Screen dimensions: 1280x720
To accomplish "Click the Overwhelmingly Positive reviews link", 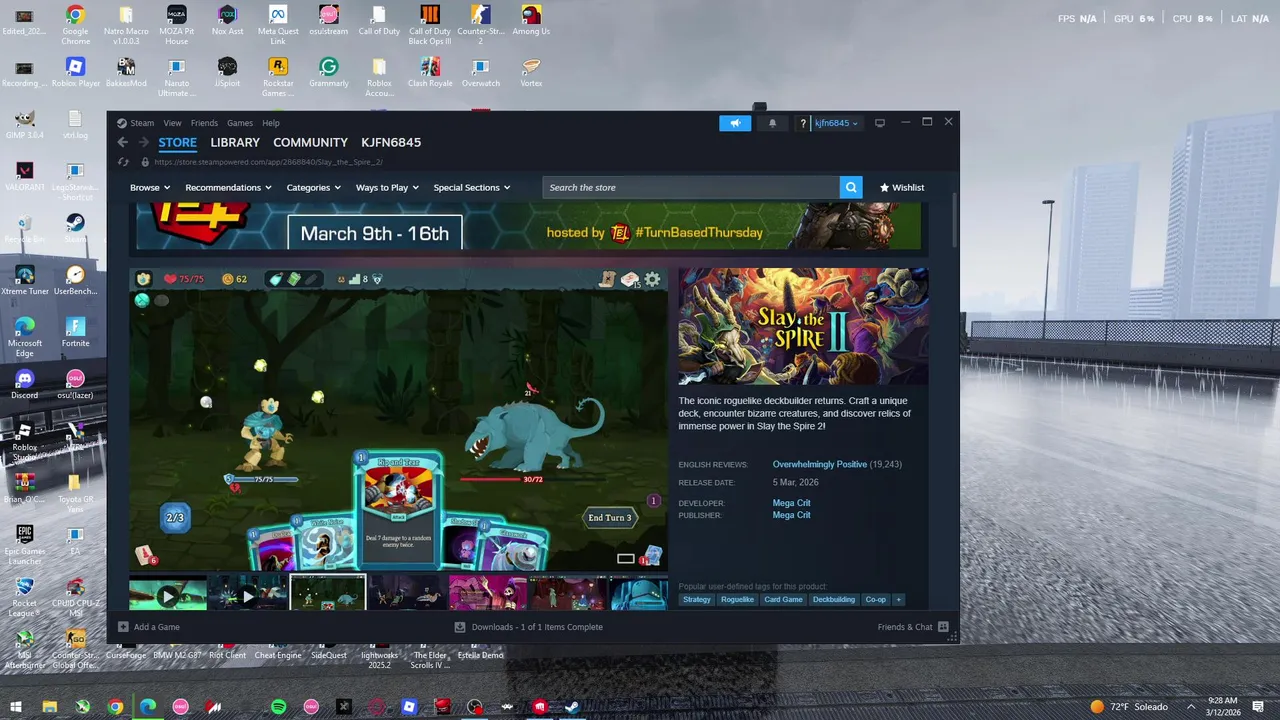I will point(820,464).
